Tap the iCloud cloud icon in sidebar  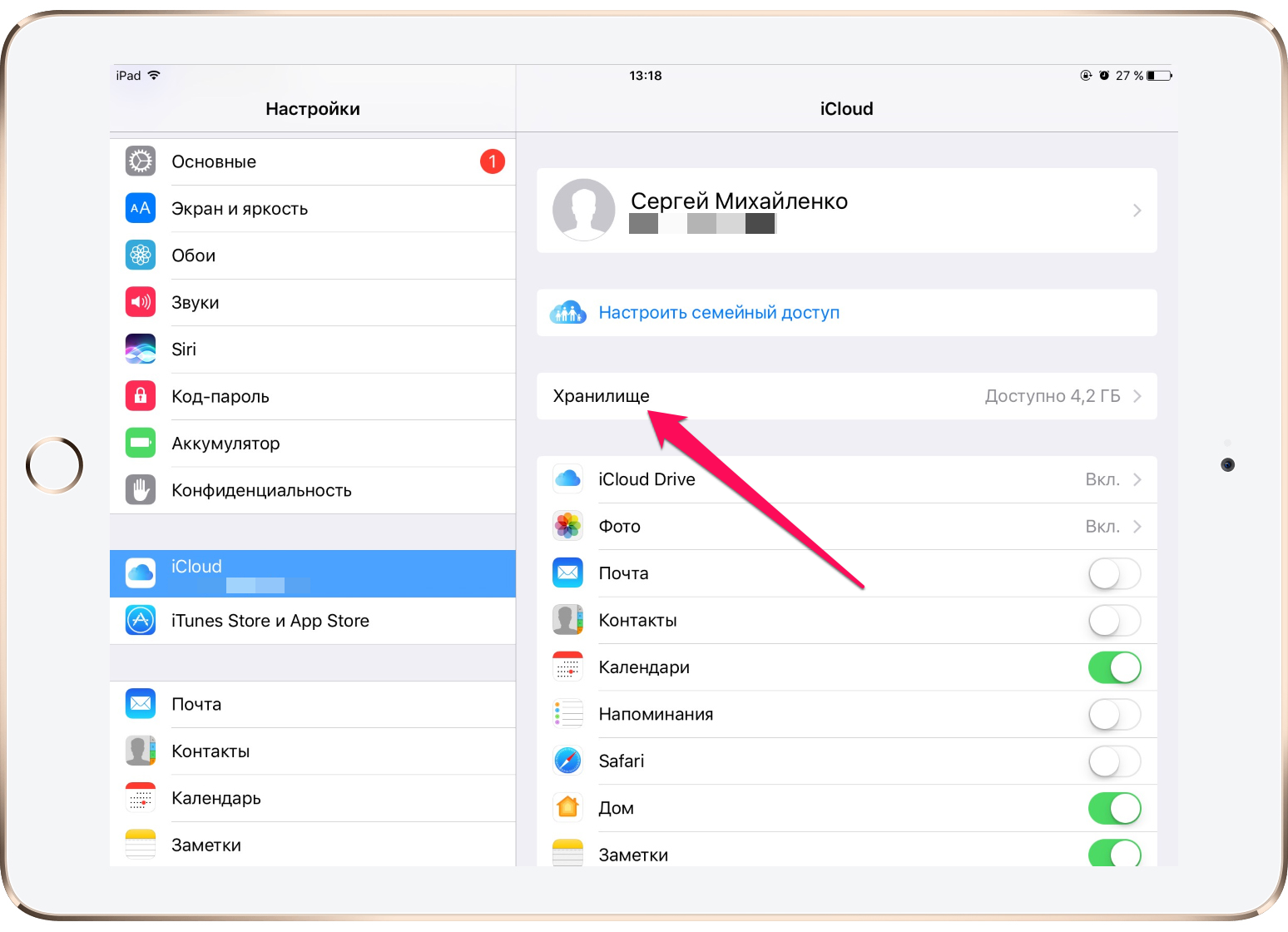tap(141, 573)
